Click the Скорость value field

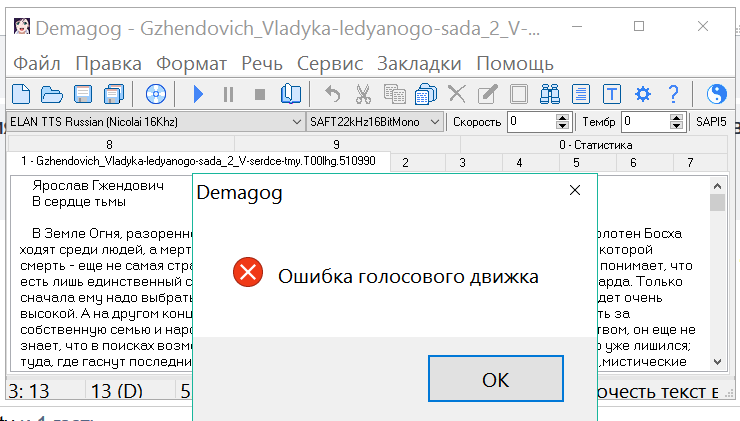coord(531,122)
